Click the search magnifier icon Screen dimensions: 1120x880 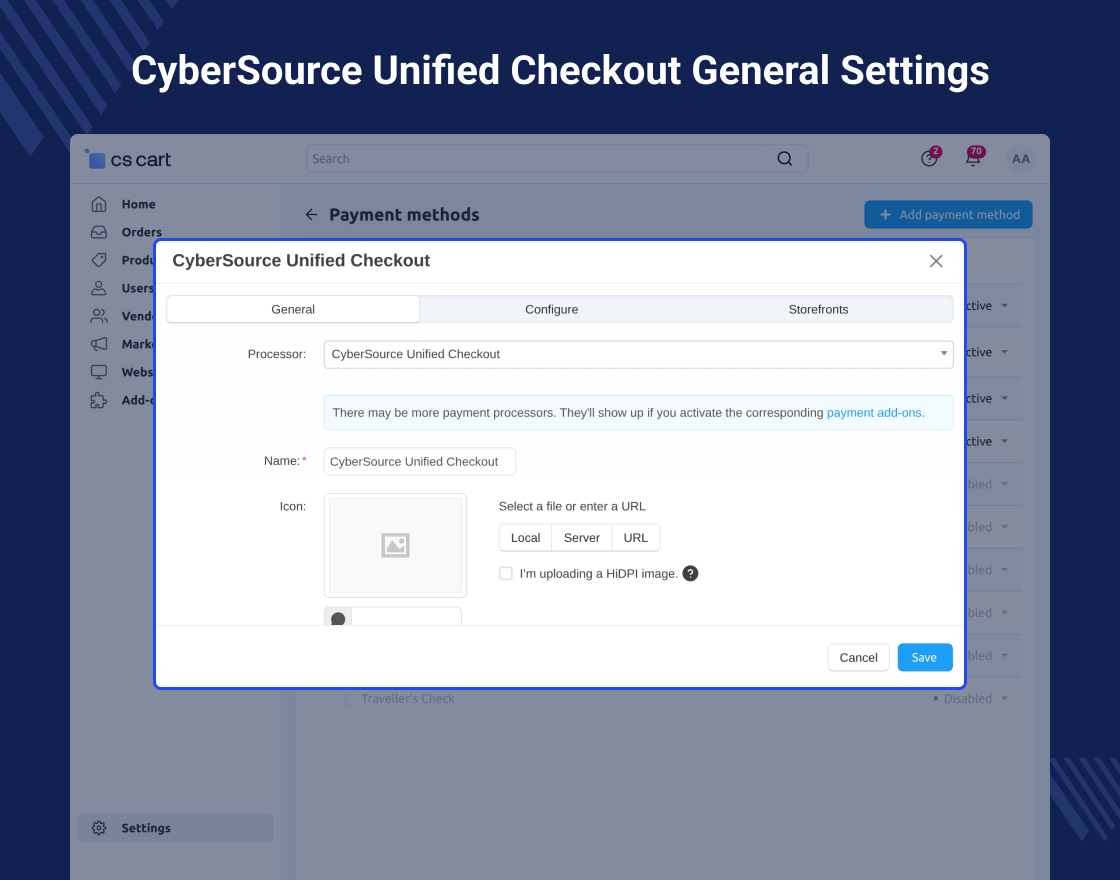point(784,158)
